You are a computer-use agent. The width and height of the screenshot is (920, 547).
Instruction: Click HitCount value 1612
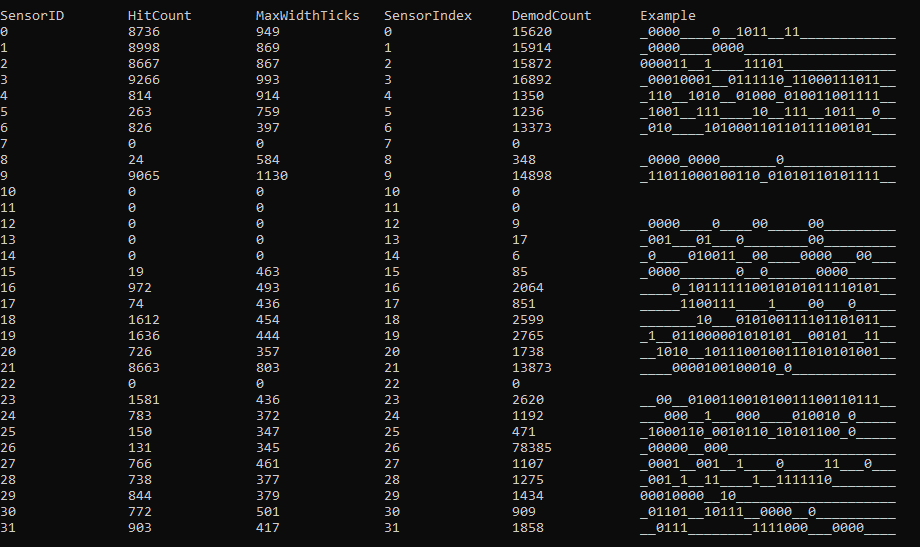click(144, 320)
